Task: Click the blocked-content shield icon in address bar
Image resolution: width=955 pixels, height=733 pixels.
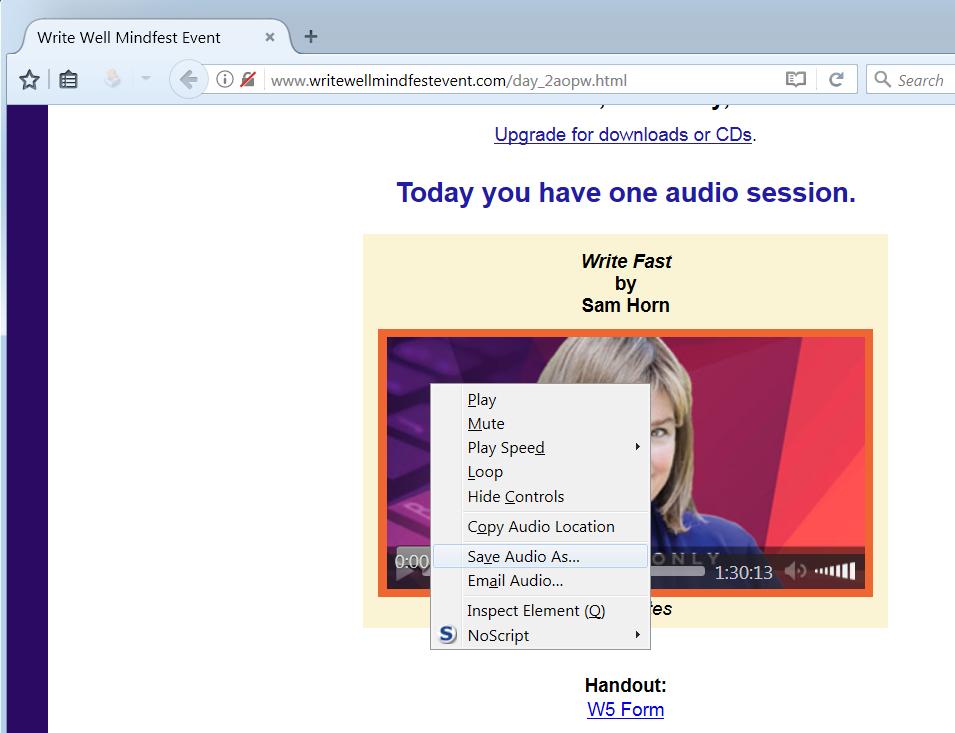Action: point(247,79)
